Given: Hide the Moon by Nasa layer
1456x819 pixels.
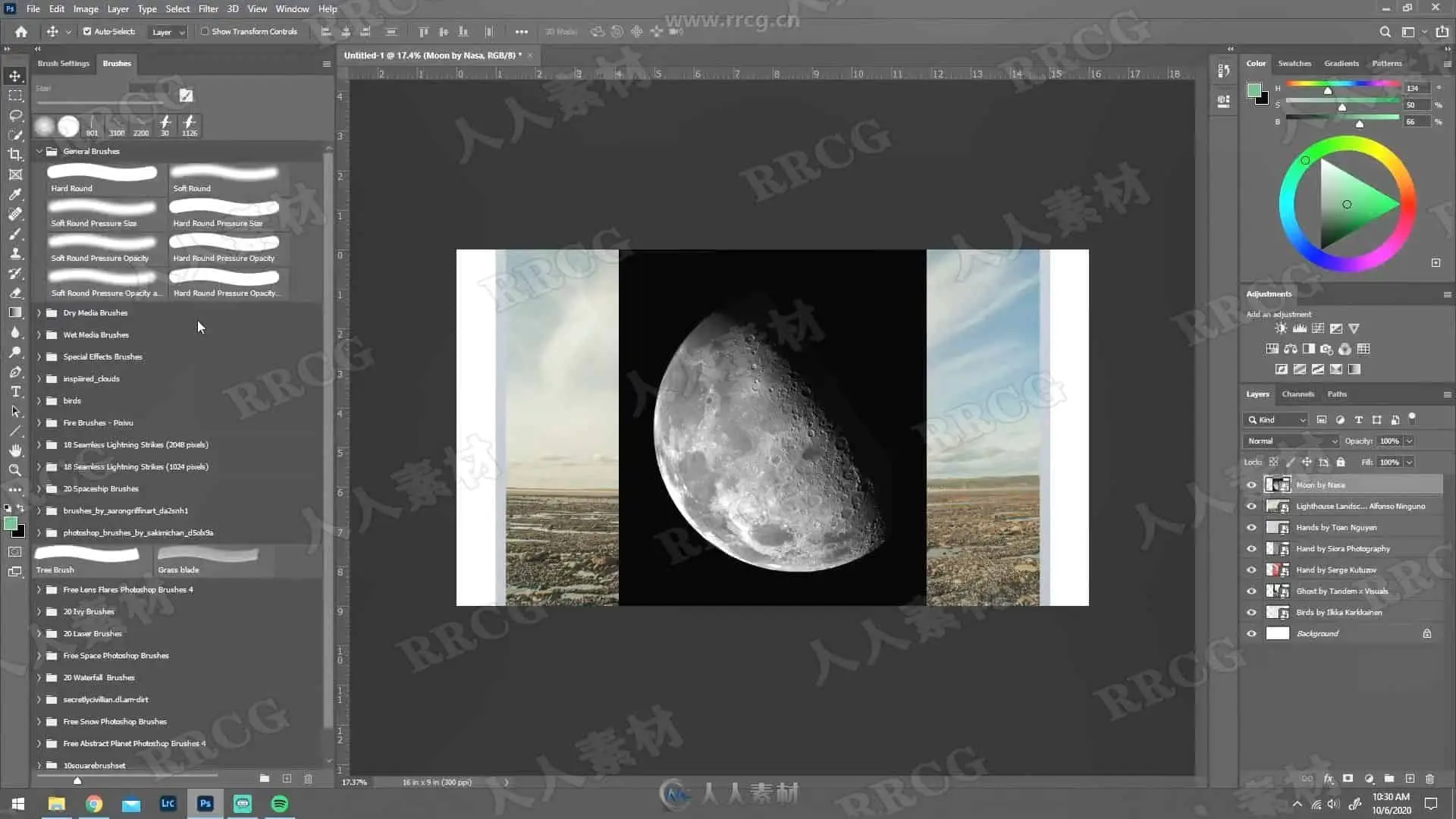Looking at the screenshot, I should (x=1251, y=485).
